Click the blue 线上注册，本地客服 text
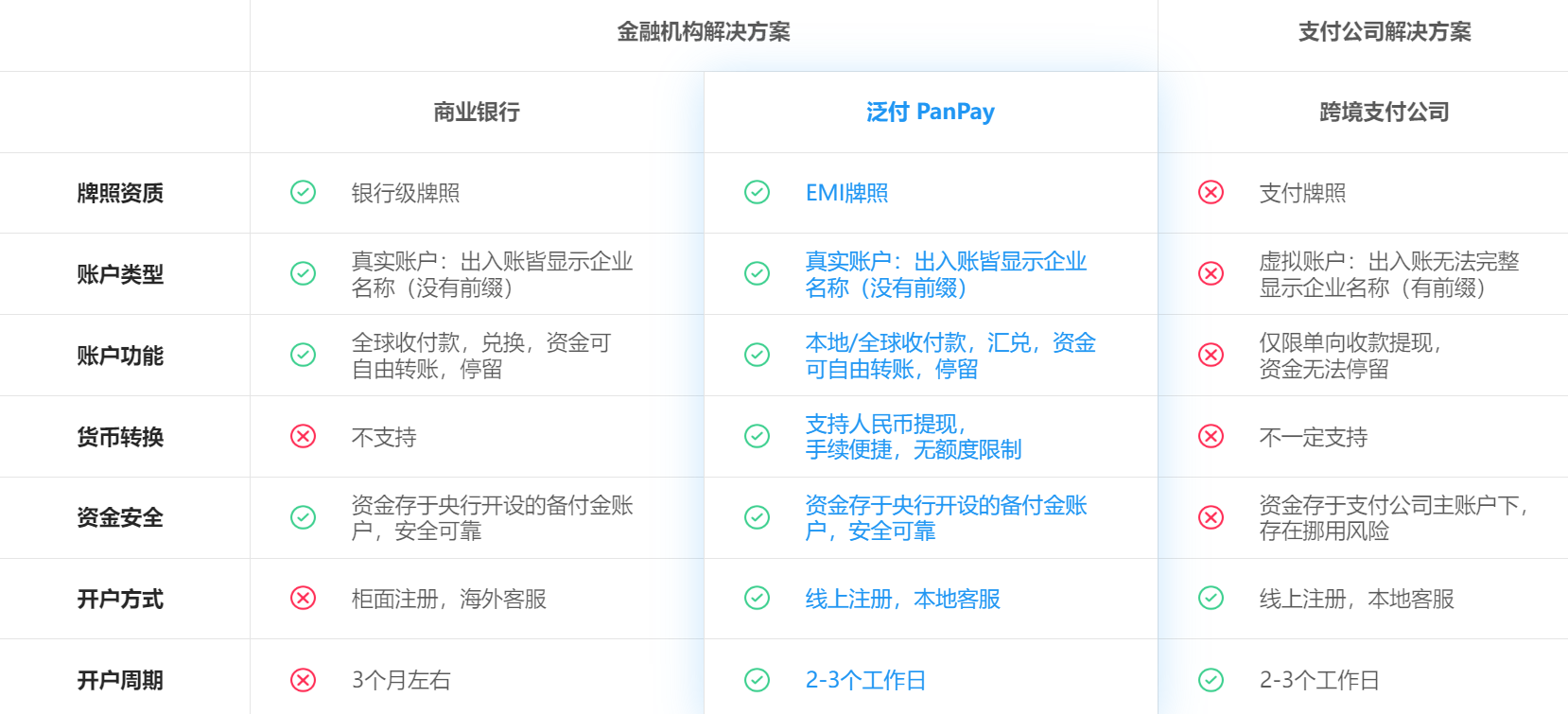 [x=903, y=599]
